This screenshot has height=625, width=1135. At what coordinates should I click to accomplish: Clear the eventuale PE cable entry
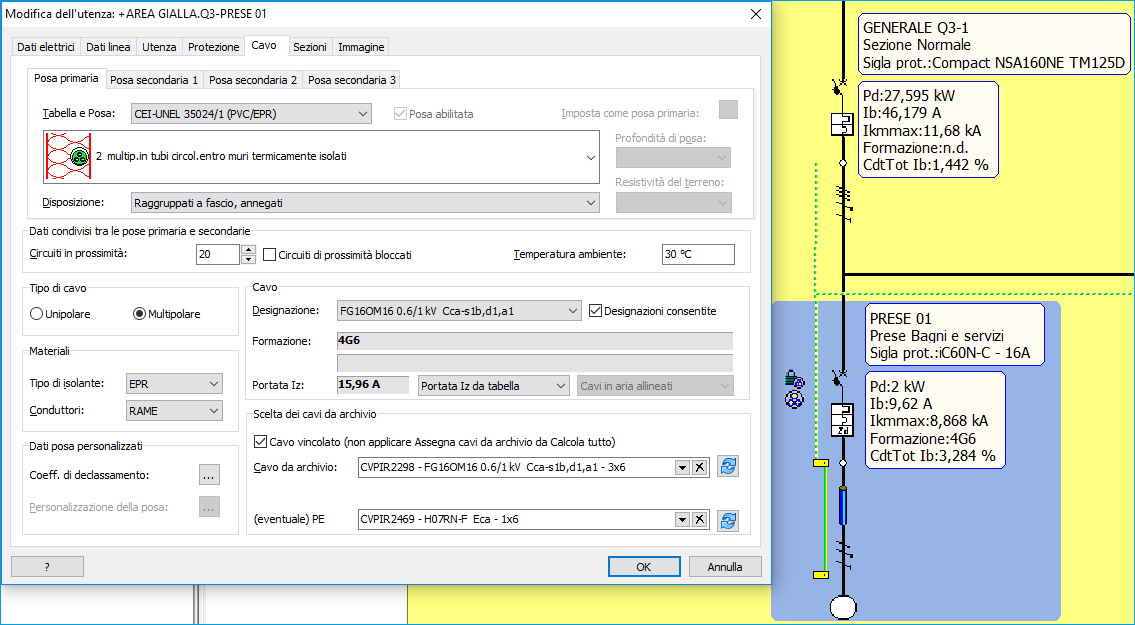click(699, 519)
